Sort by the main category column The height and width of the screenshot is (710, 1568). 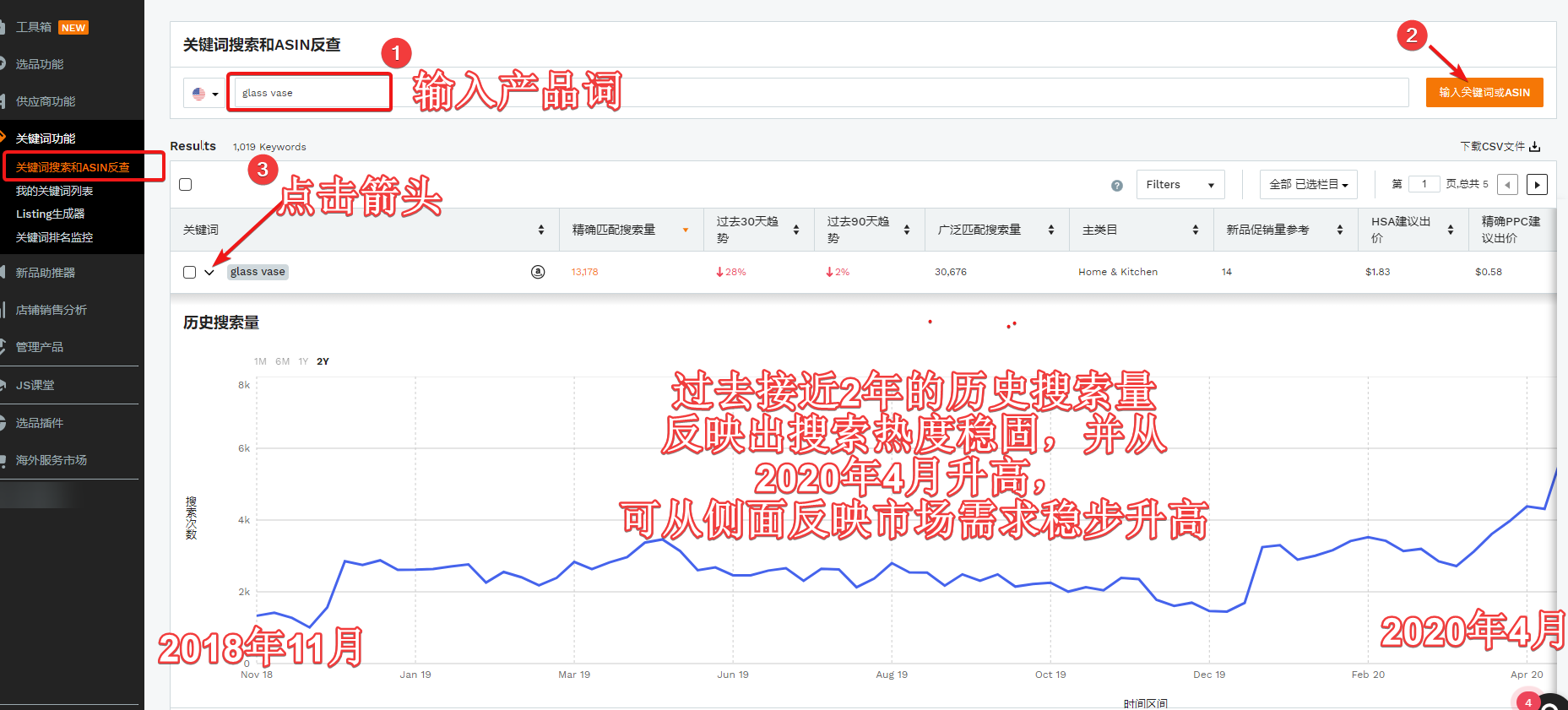click(x=1195, y=230)
